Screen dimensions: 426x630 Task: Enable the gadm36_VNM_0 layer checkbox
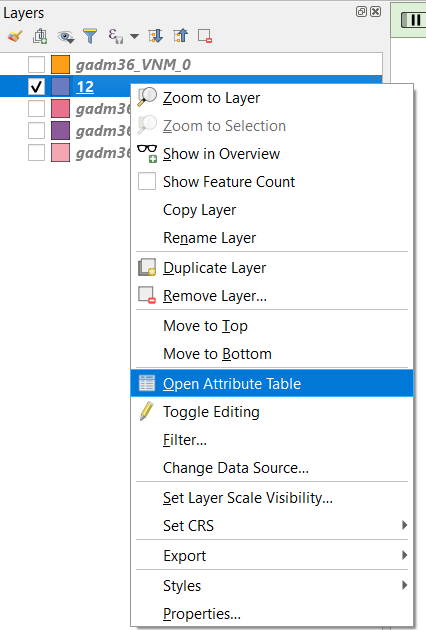pos(36,64)
